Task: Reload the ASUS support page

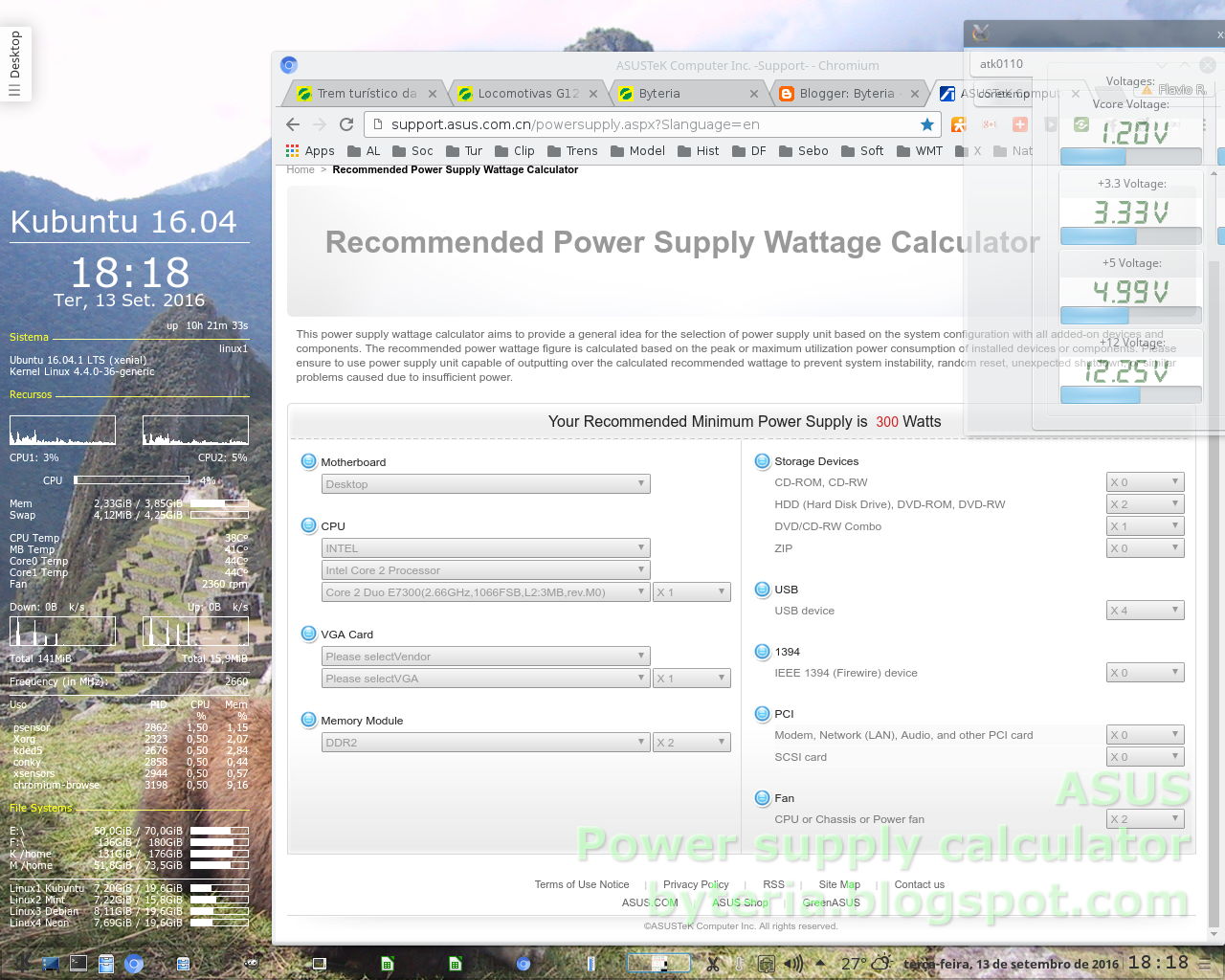Action: click(x=346, y=124)
